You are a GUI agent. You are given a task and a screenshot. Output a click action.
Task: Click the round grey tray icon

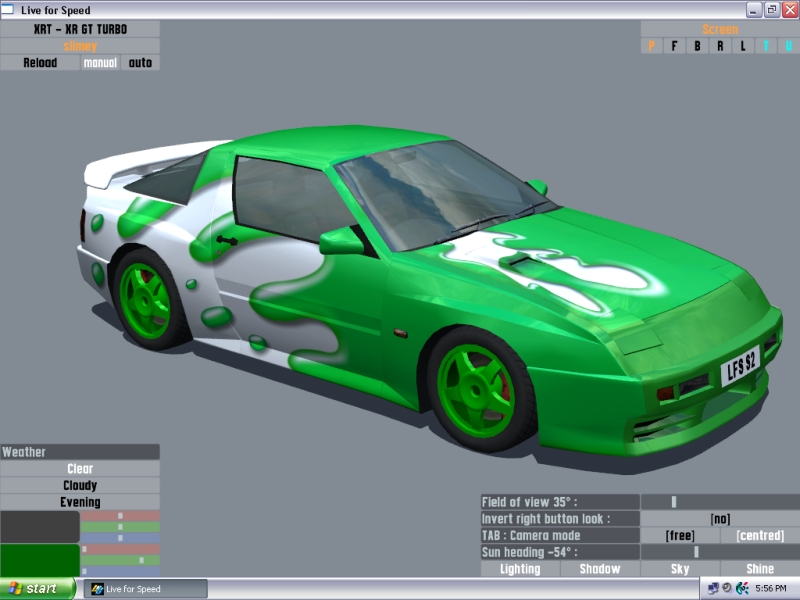pos(727,588)
